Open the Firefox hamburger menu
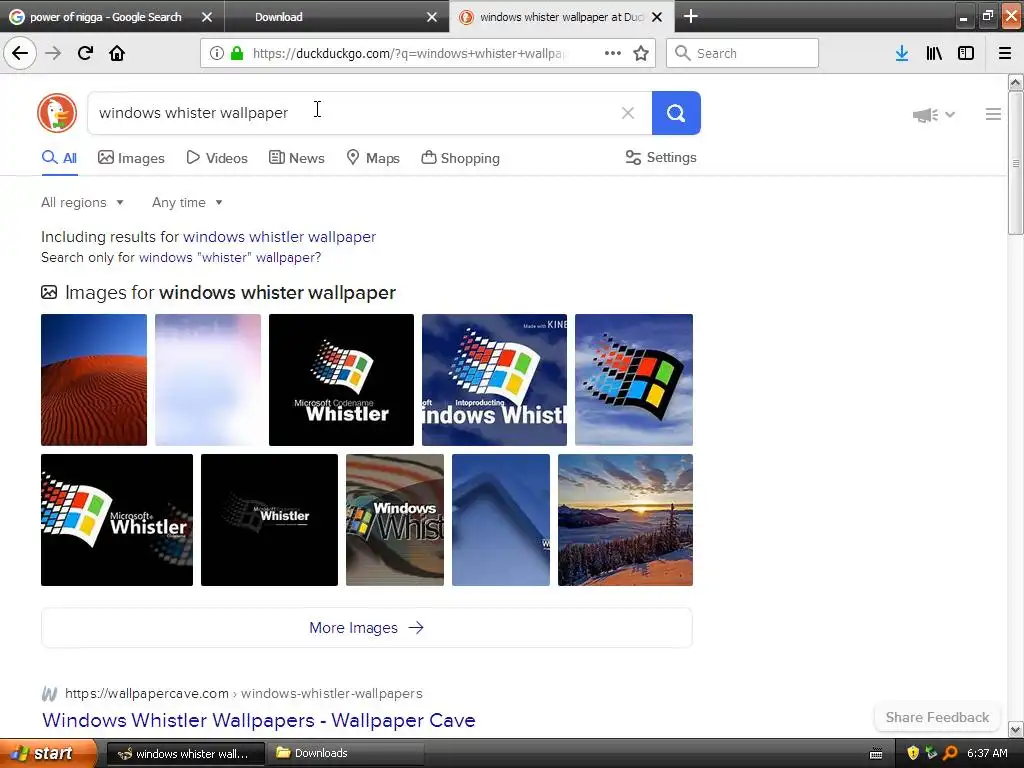 click(x=1004, y=53)
